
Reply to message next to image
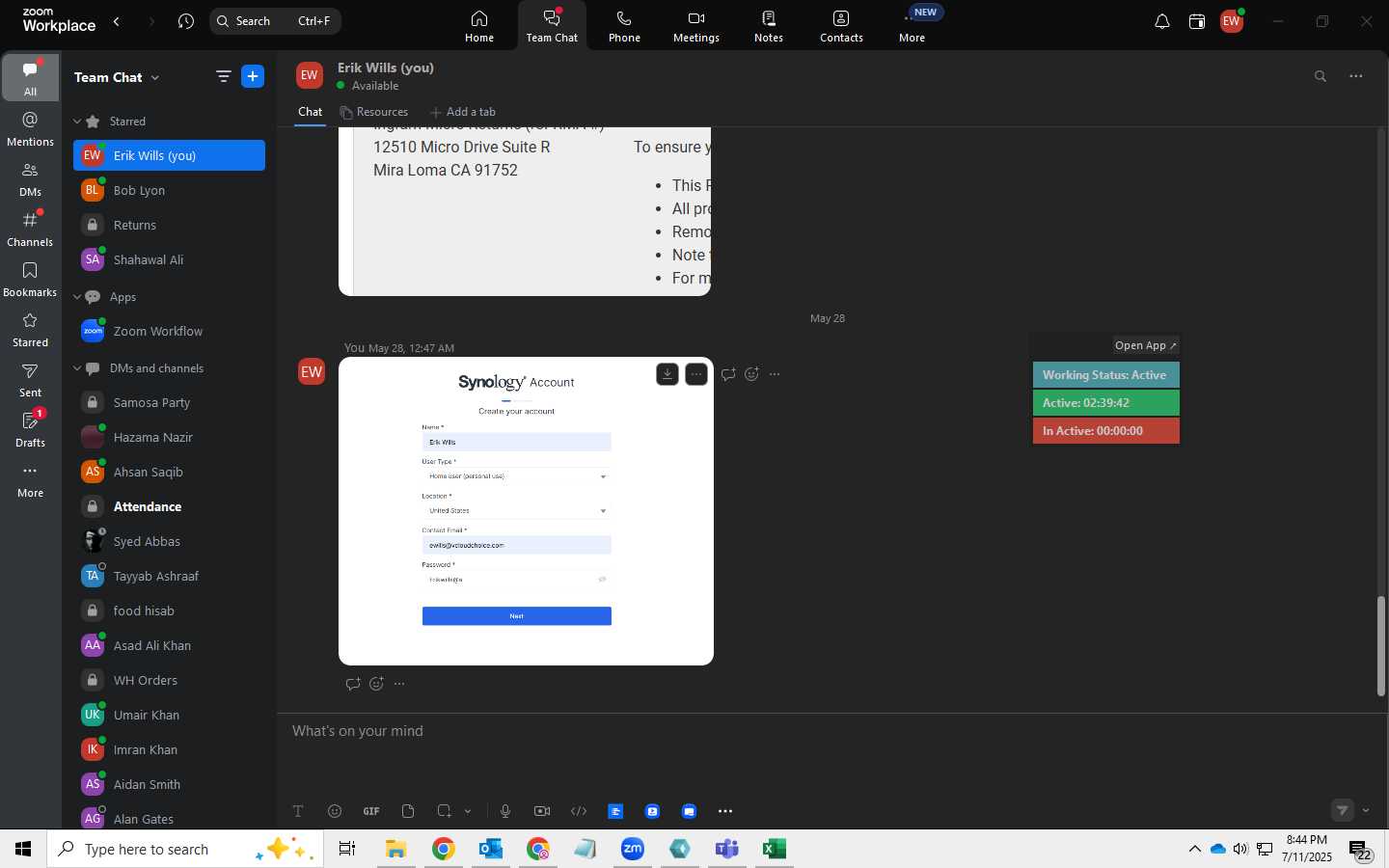tap(728, 374)
